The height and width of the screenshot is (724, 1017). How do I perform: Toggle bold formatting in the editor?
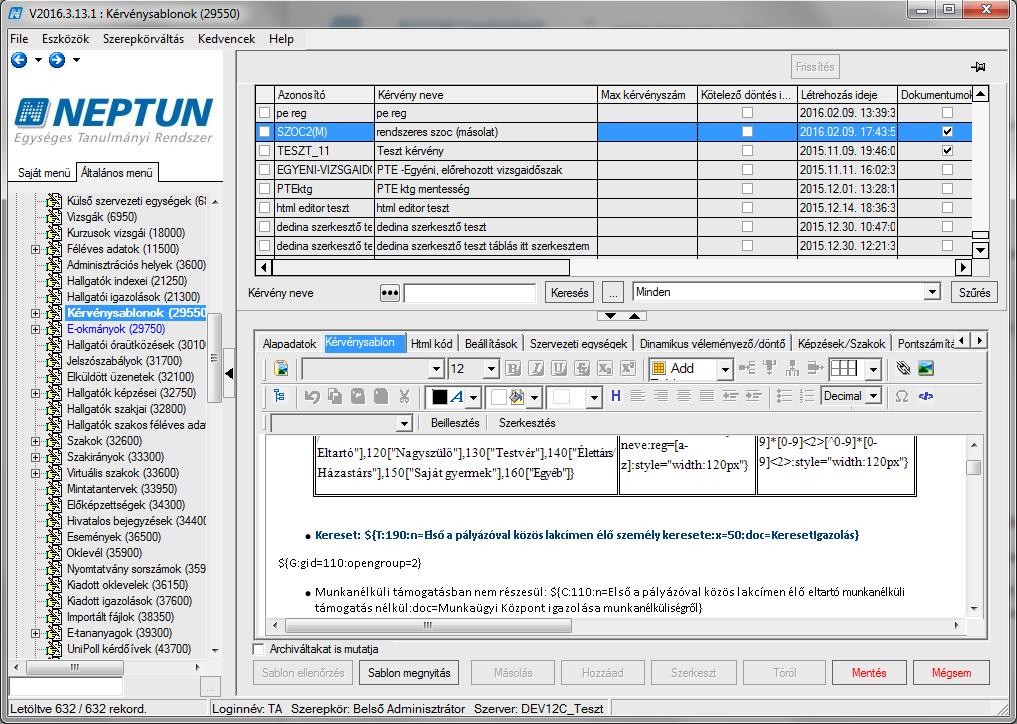(x=513, y=368)
